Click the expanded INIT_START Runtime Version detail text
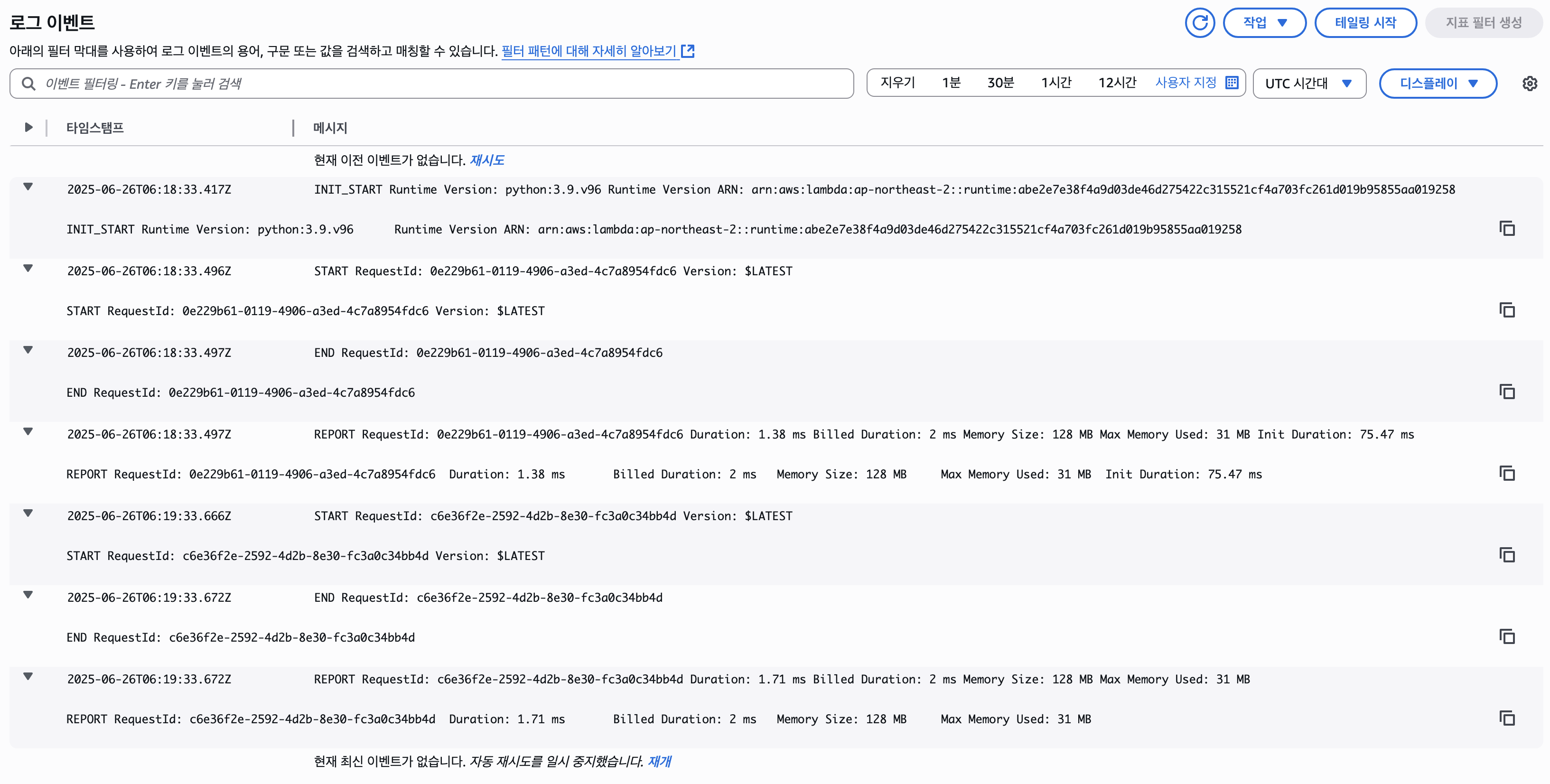Image resolution: width=1550 pixels, height=784 pixels. pos(654,229)
